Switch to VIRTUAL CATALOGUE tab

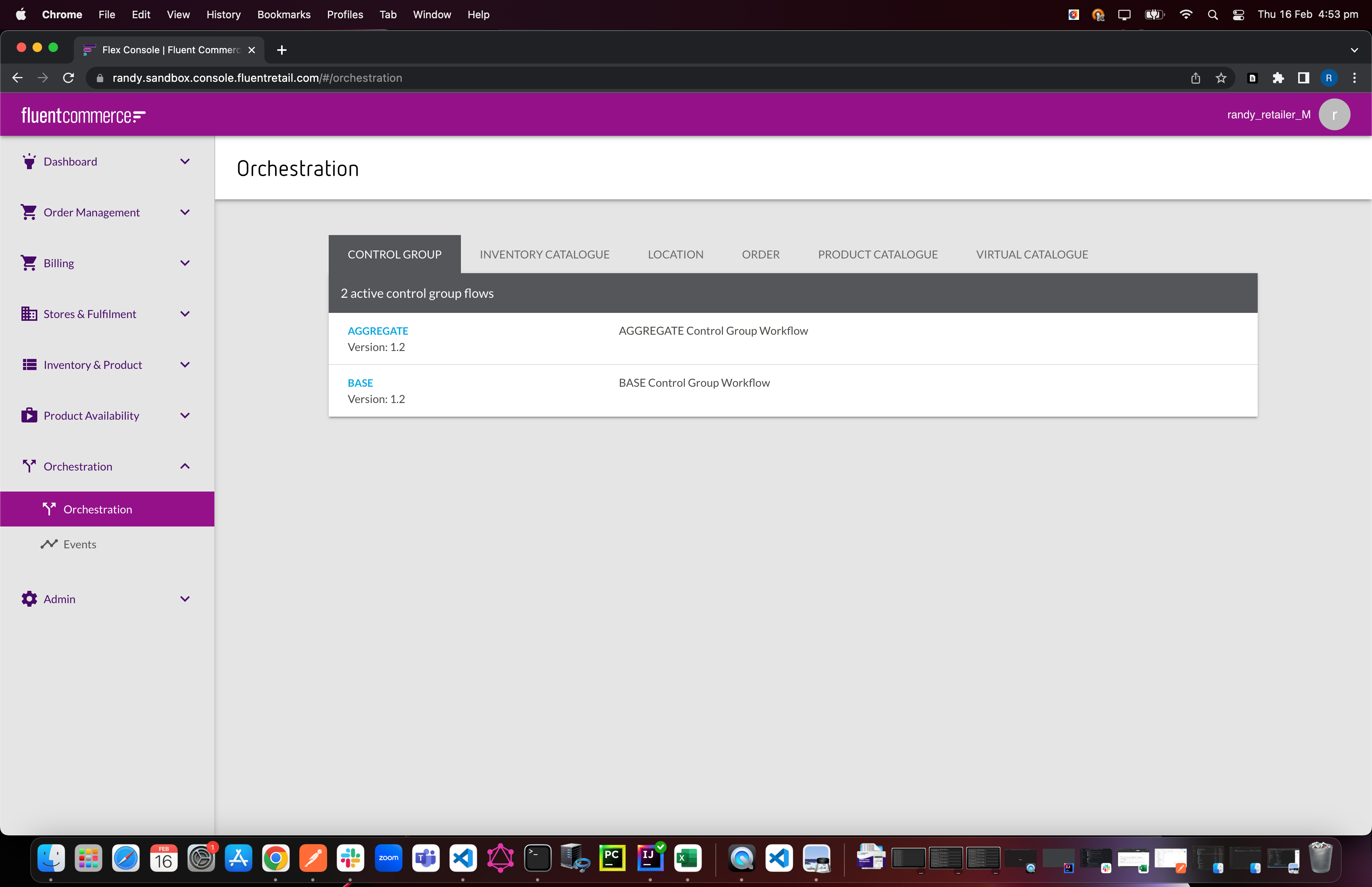point(1032,254)
